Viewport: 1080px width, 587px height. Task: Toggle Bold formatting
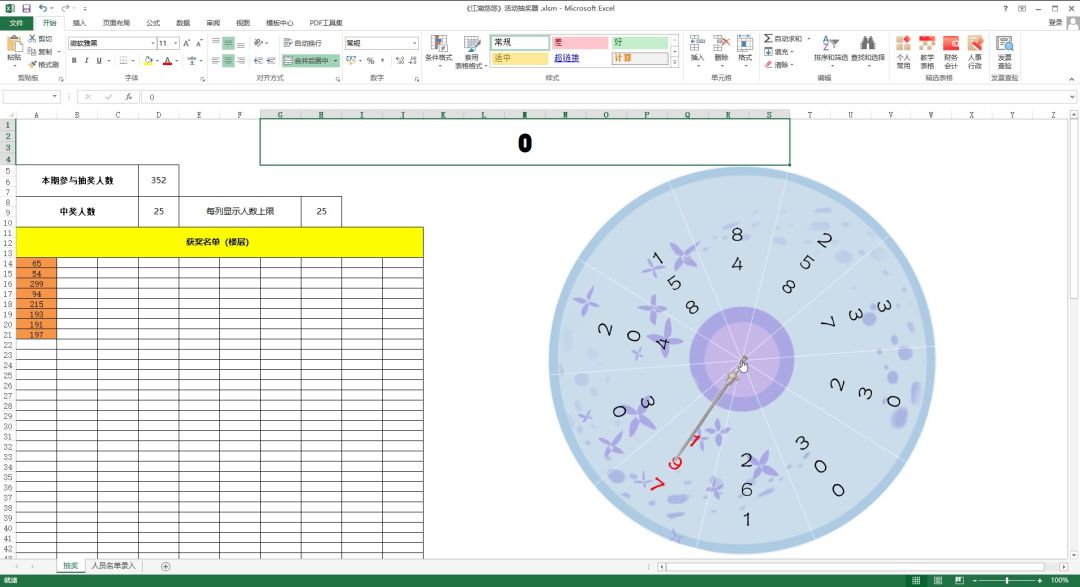tap(74, 61)
